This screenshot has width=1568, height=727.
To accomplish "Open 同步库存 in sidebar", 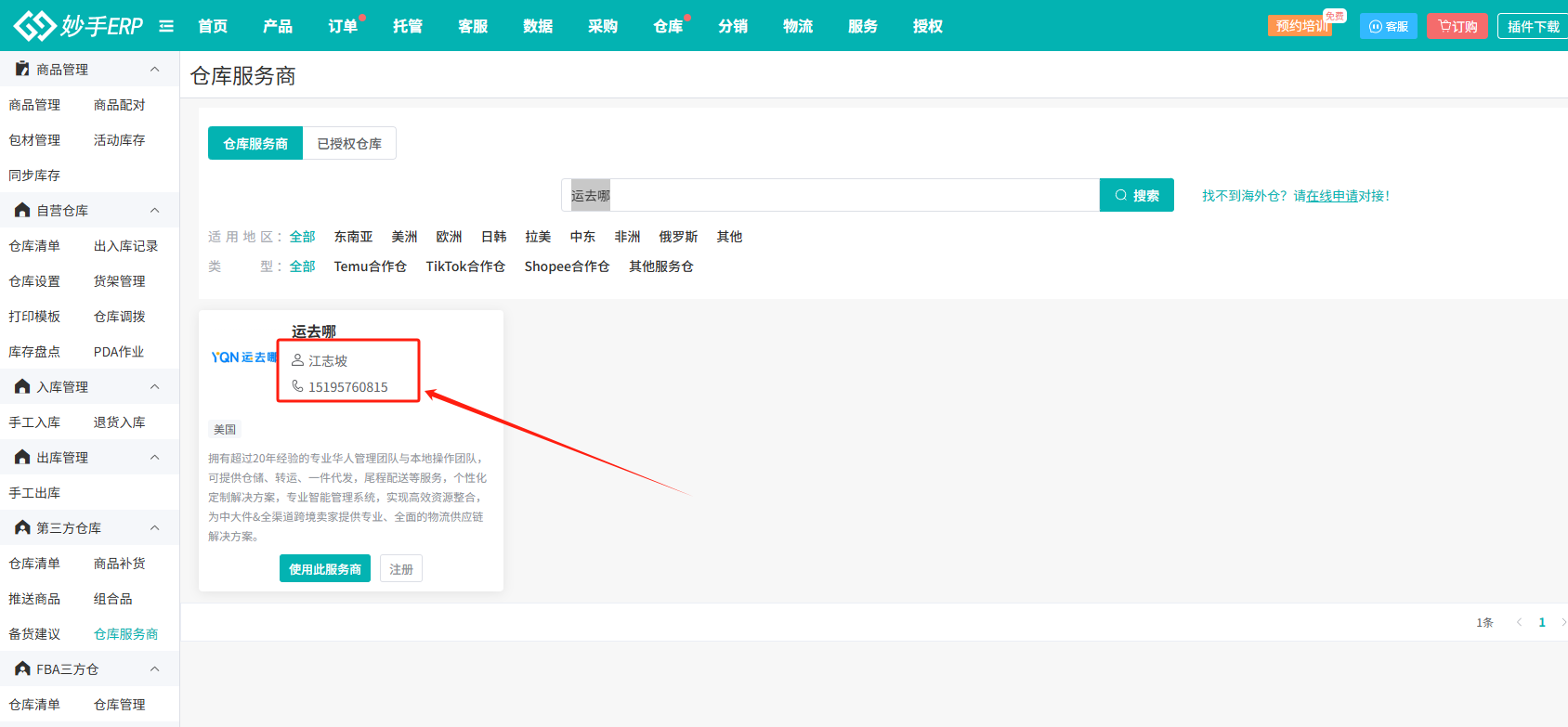I will 34,175.
